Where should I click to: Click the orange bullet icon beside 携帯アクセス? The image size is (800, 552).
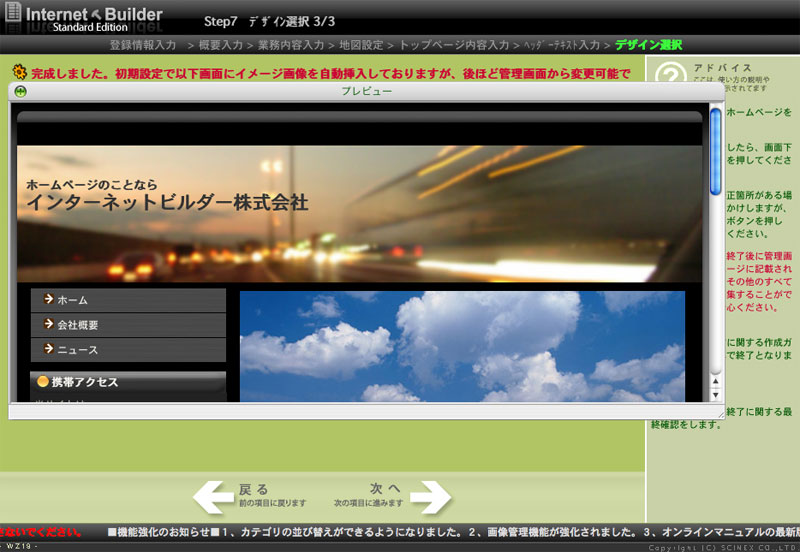[x=43, y=382]
